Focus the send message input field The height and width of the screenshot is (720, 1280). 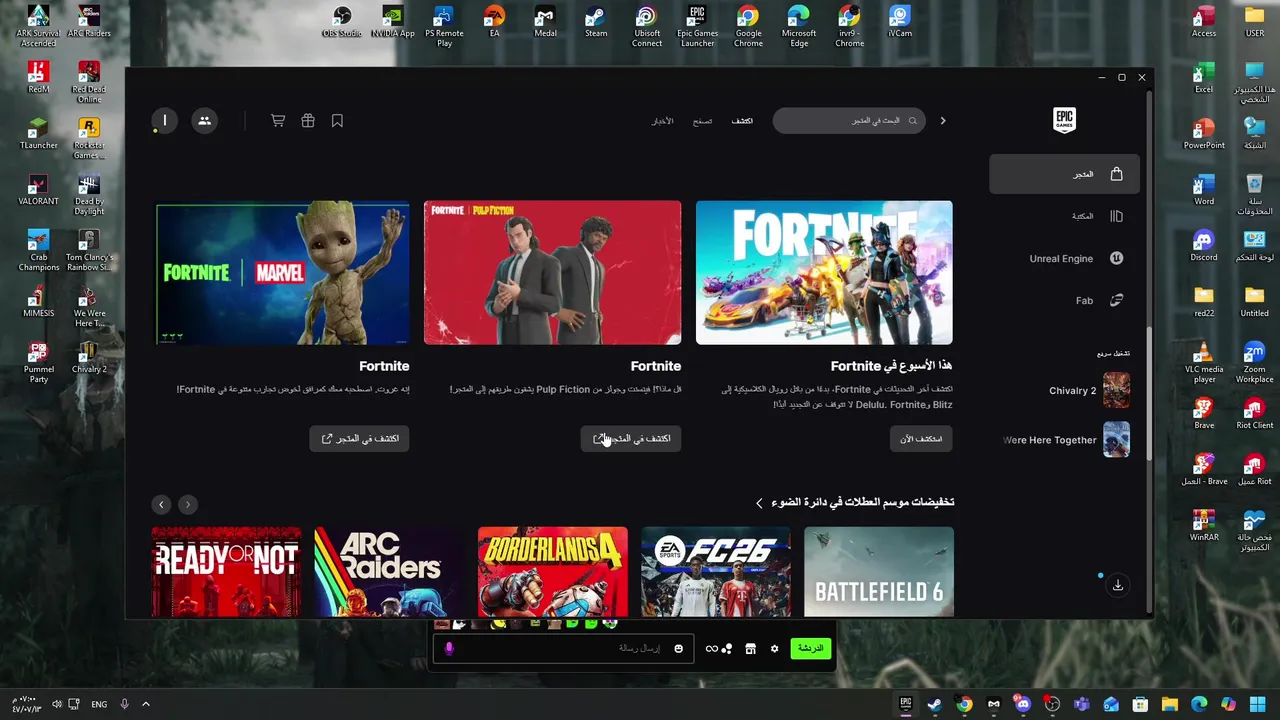click(x=563, y=649)
